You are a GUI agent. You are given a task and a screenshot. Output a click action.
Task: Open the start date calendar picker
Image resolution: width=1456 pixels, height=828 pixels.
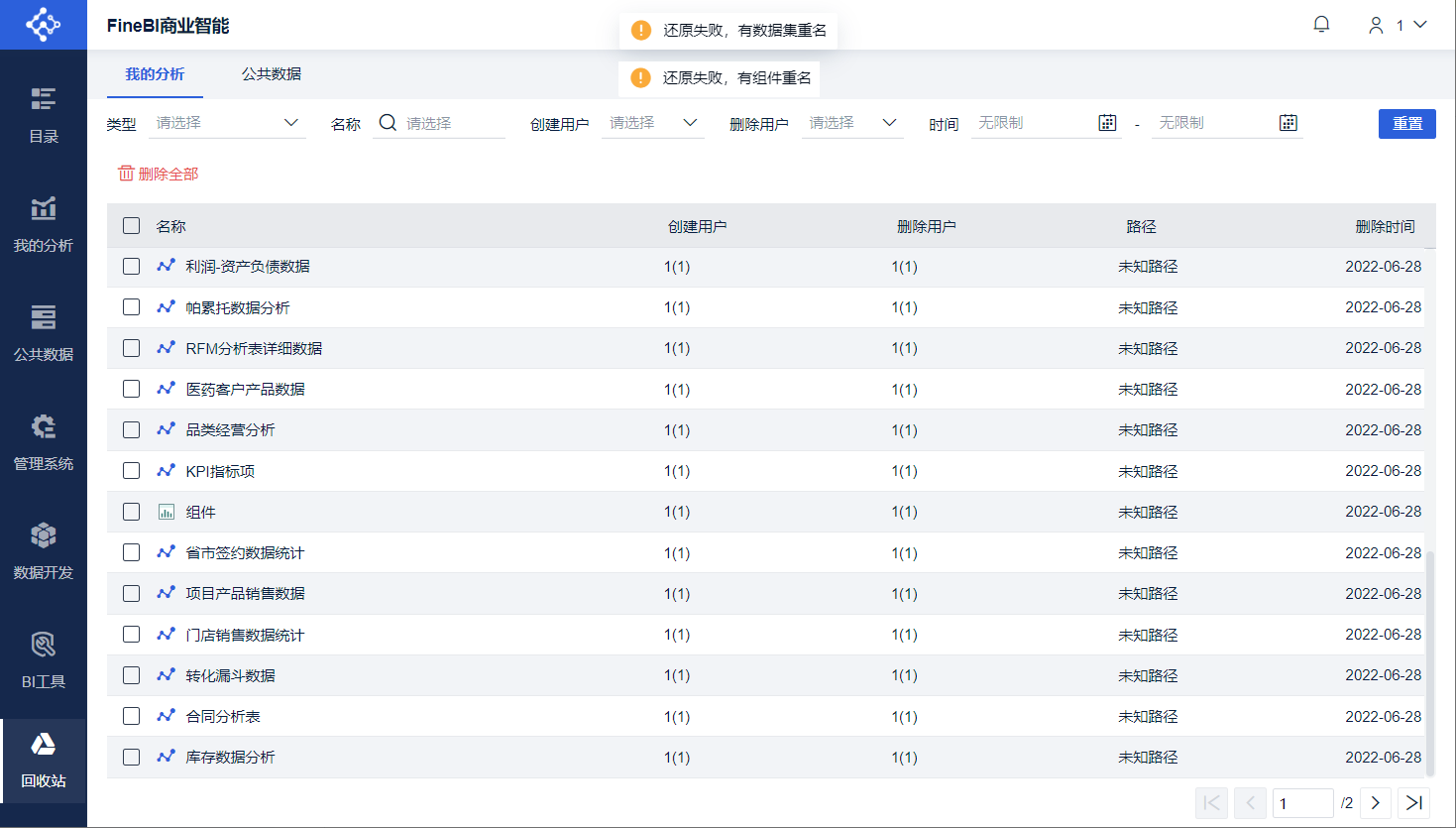coord(1107,123)
